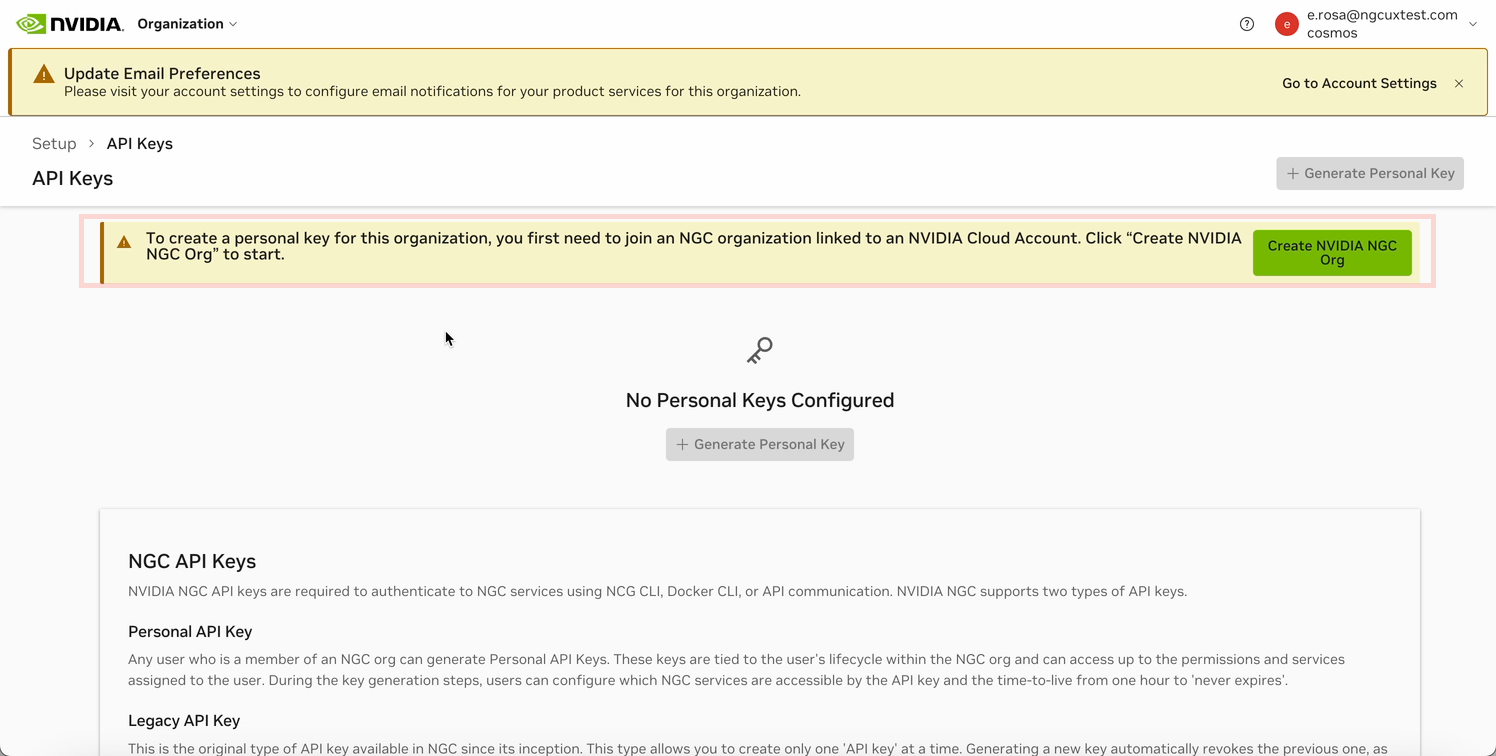Expand the account menu chevron
Viewport: 1496px width, 756px height.
coord(1473,24)
